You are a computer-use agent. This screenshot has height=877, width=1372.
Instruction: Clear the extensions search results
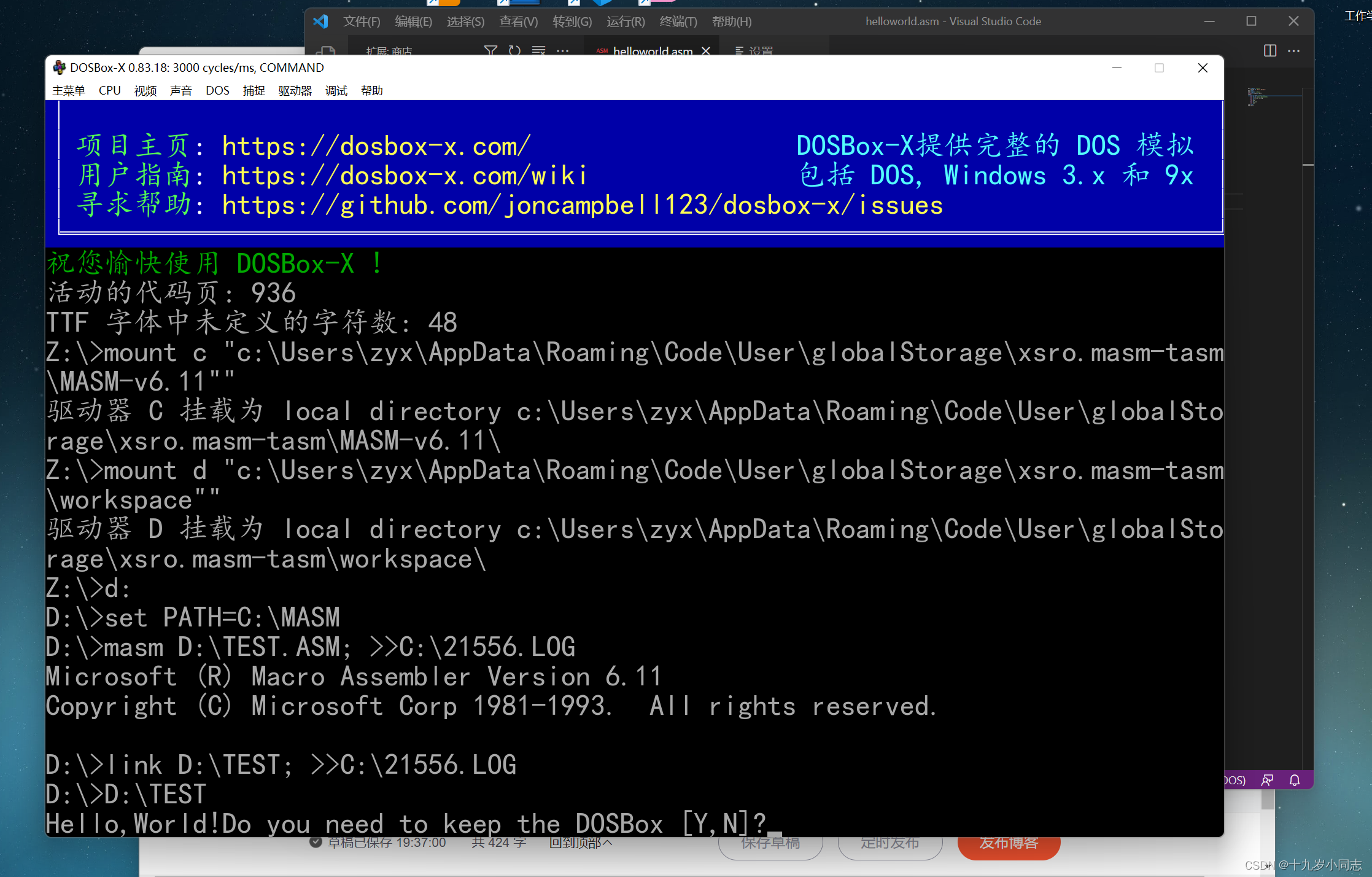[538, 50]
